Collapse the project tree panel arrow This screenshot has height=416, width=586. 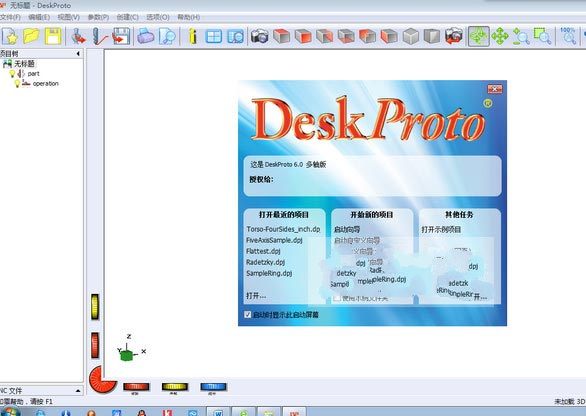click(78, 54)
